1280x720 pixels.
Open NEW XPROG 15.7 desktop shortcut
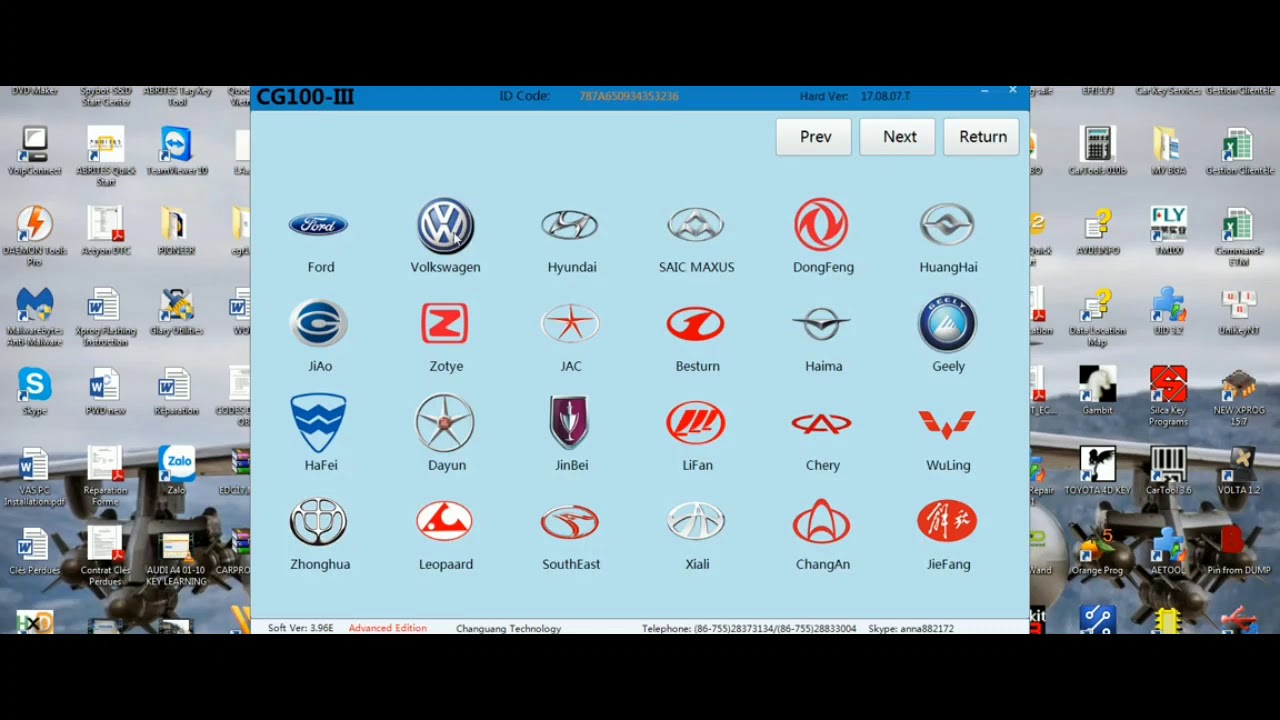(1238, 396)
